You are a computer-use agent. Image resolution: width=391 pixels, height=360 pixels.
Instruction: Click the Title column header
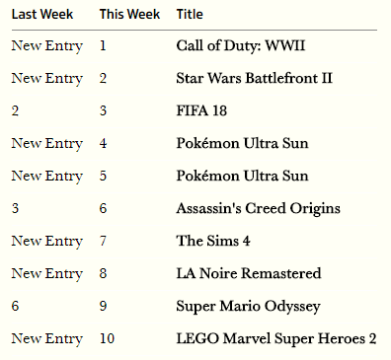point(190,14)
